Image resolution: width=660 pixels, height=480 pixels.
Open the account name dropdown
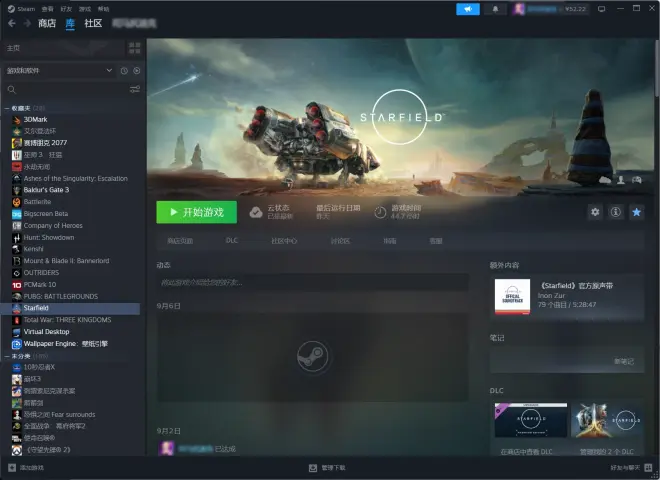[551, 9]
